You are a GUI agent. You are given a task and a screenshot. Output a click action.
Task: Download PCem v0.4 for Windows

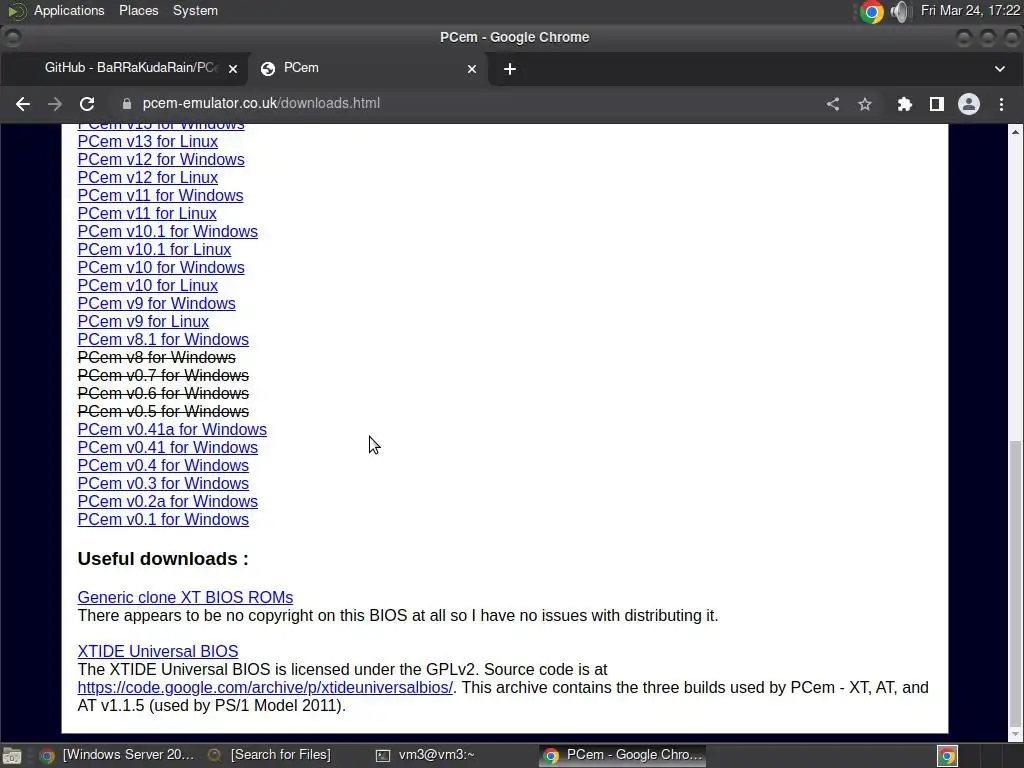pyautogui.click(x=163, y=466)
